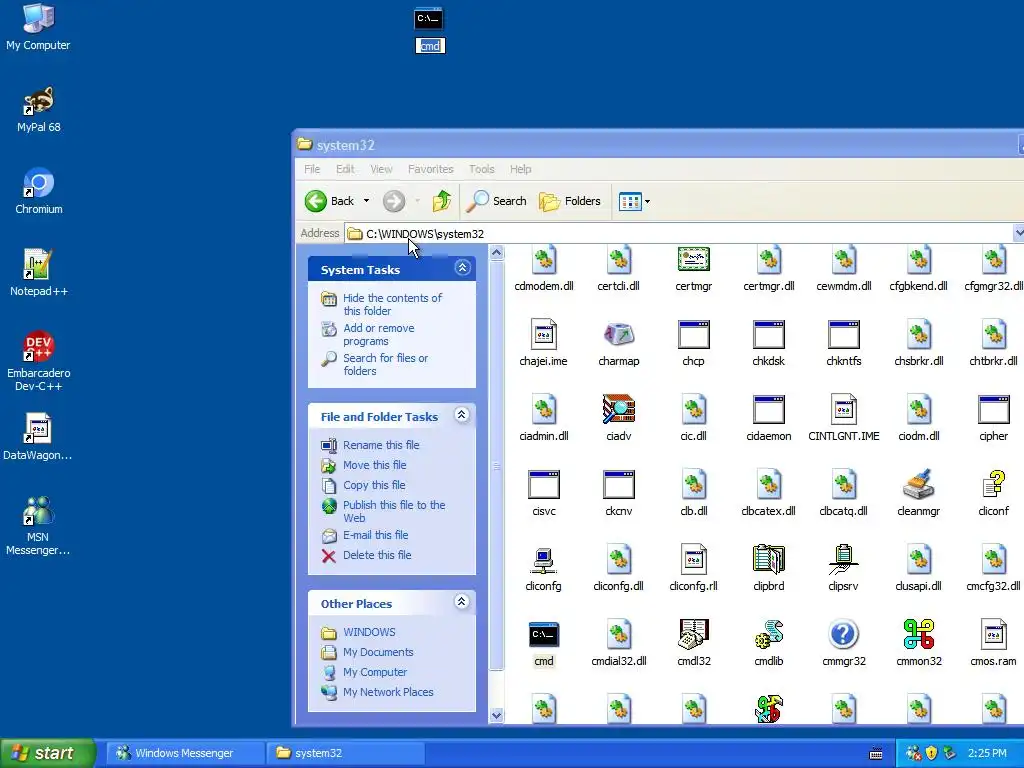Select CINTLGNT.IME file
Viewport: 1024px width, 768px height.
(843, 418)
